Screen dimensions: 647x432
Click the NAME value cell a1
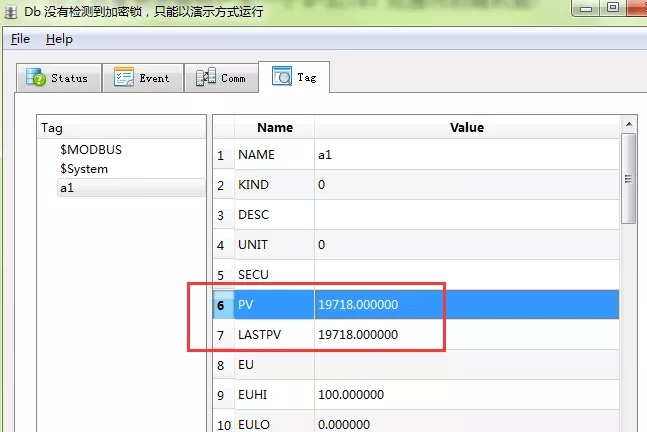pyautogui.click(x=324, y=156)
